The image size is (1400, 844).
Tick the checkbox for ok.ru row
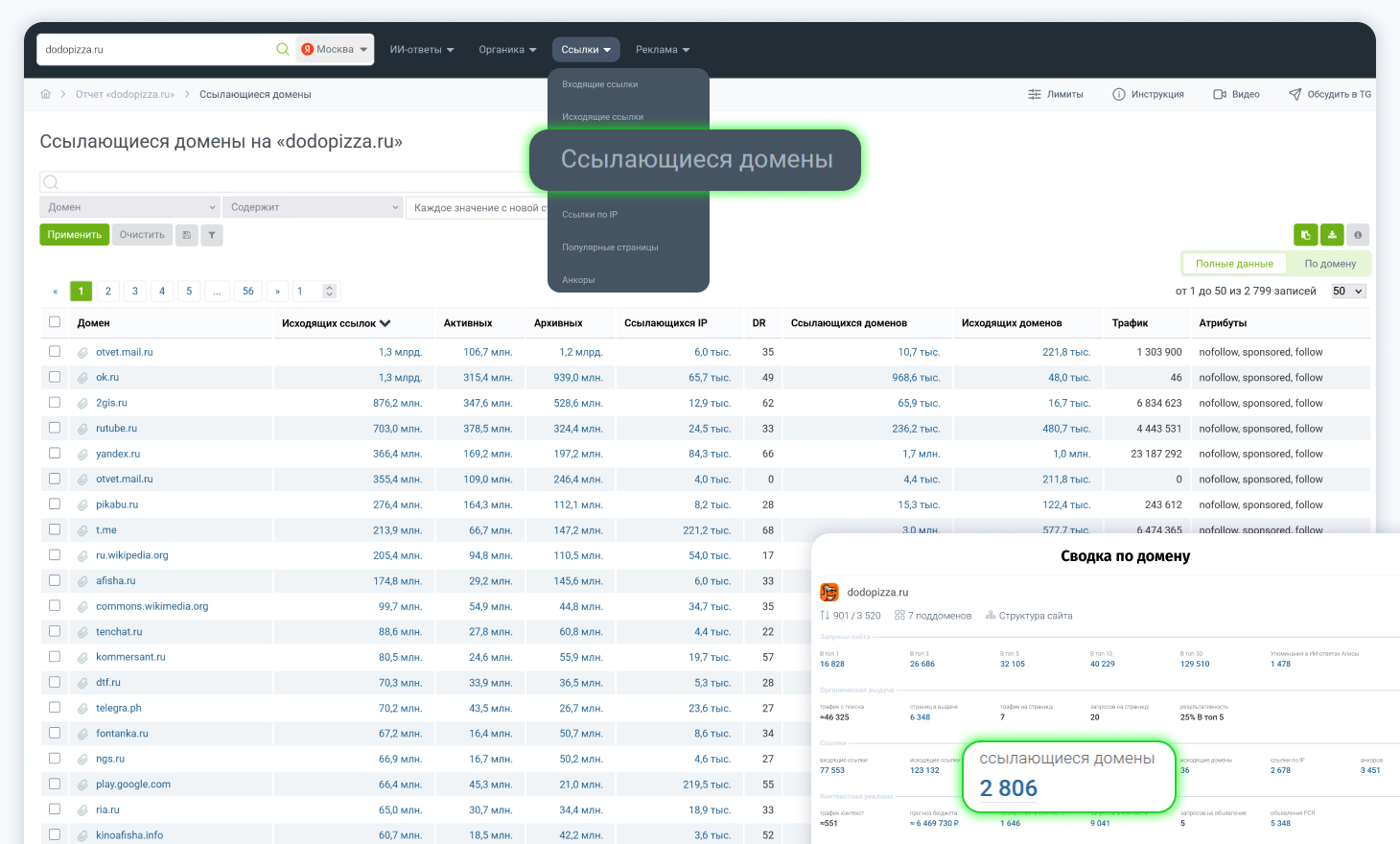click(55, 377)
